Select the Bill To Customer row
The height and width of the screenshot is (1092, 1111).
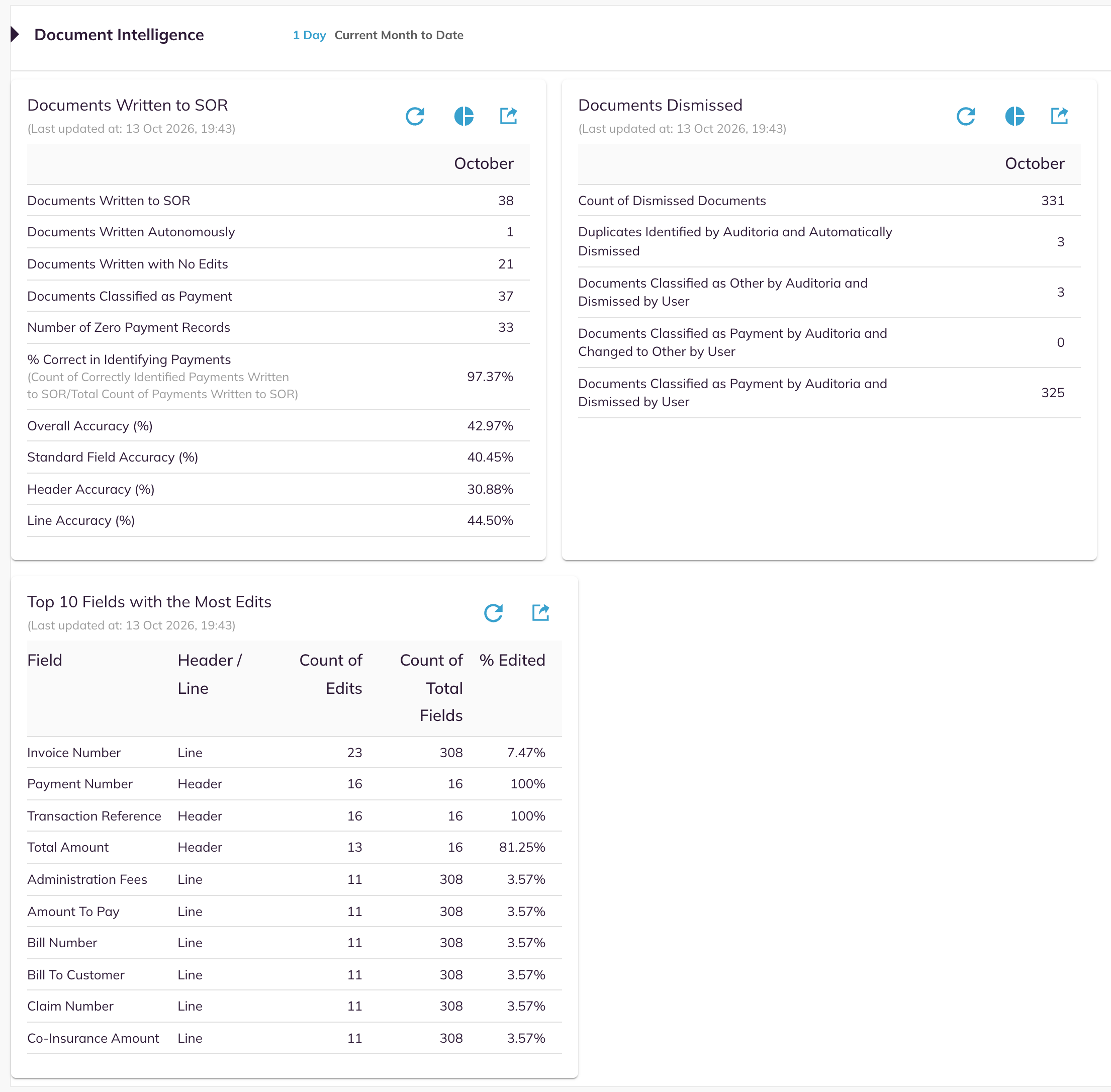294,975
